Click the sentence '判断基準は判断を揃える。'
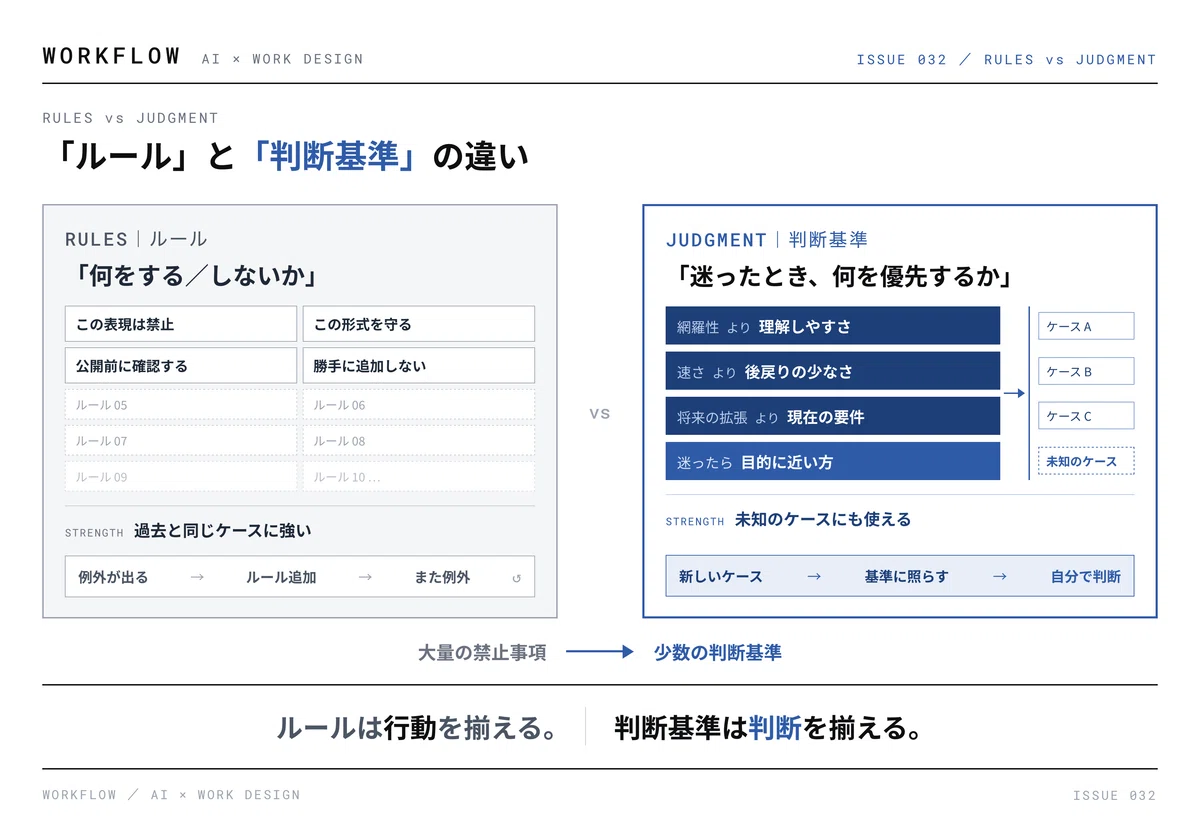 tap(768, 728)
